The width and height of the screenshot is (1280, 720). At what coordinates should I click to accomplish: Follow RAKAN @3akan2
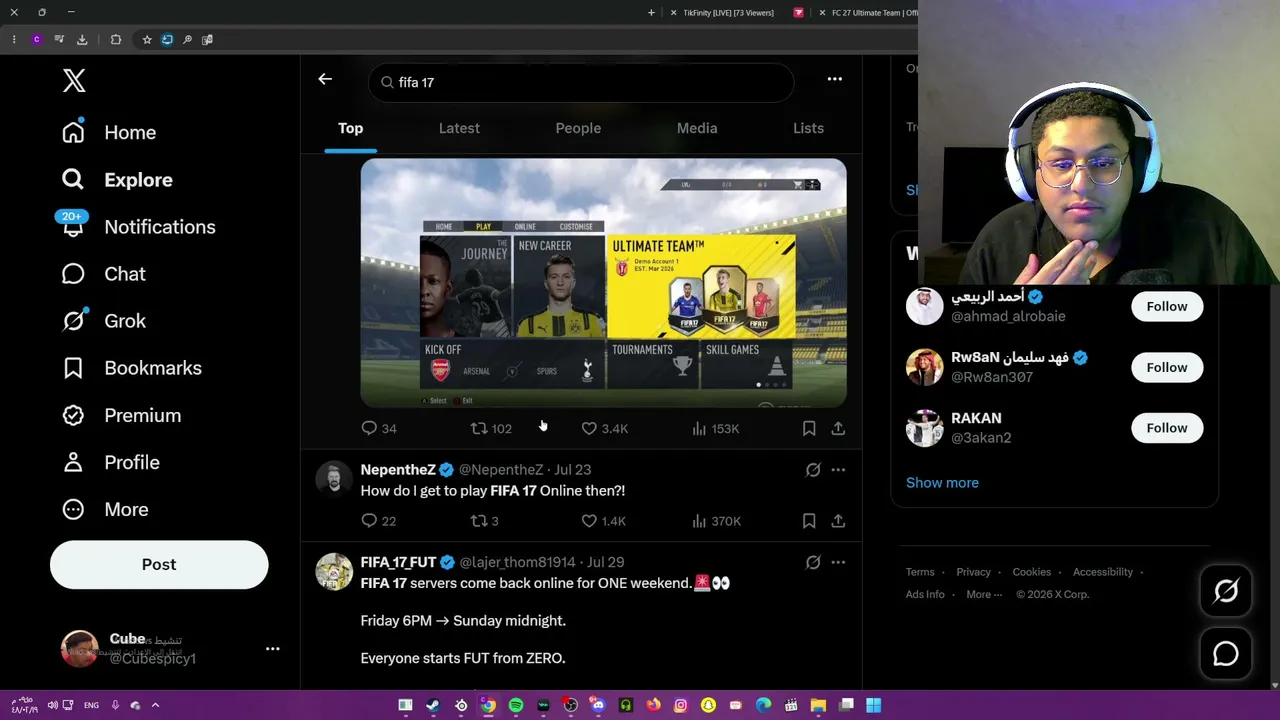1167,428
